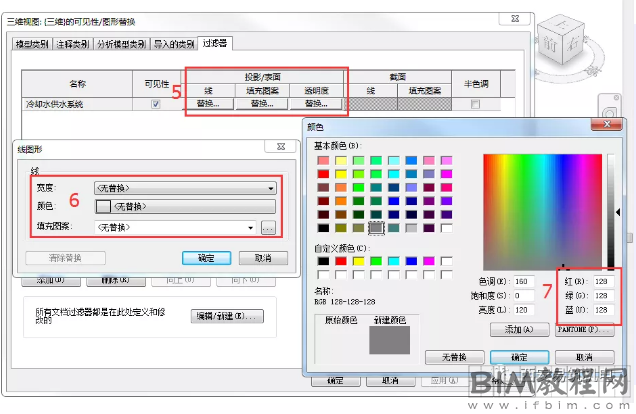Viewport: 636px width, 414px height.
Task: Click the 编辑/新建 button
Action: (x=227, y=316)
